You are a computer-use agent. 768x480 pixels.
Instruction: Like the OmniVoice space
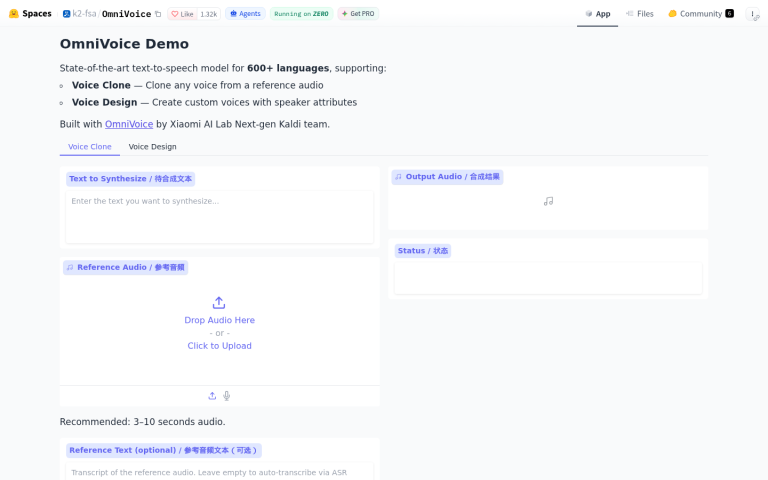click(182, 14)
